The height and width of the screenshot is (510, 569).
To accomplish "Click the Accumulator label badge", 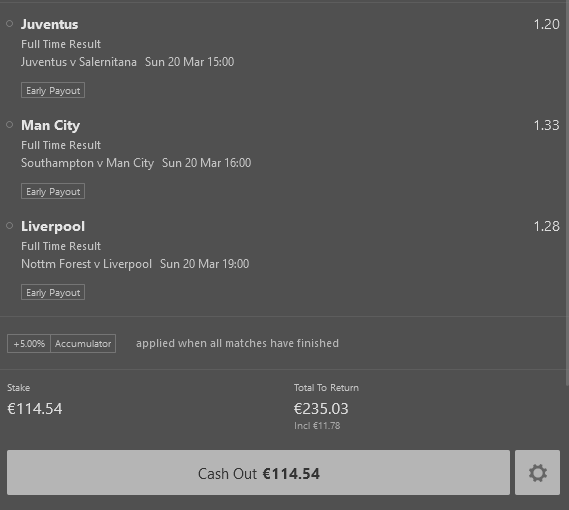I will pos(83,343).
